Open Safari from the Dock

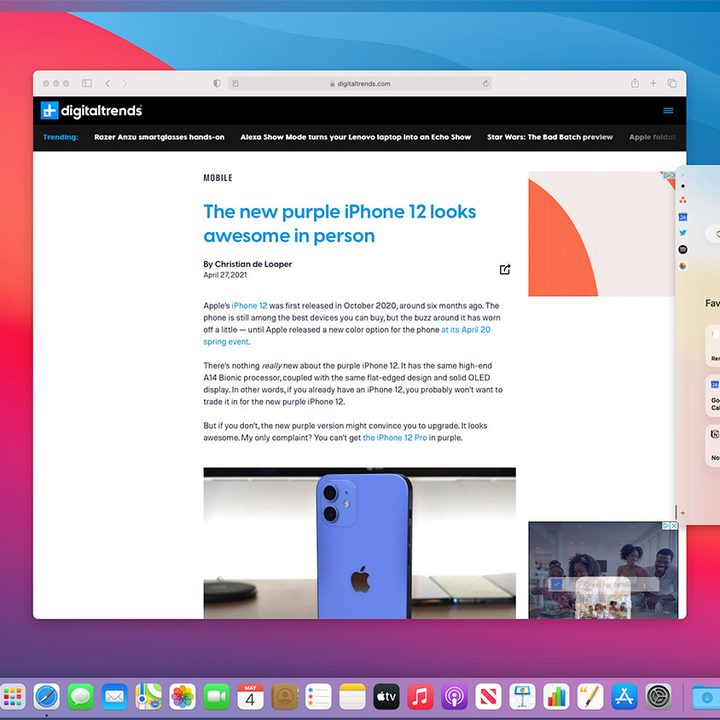46,697
